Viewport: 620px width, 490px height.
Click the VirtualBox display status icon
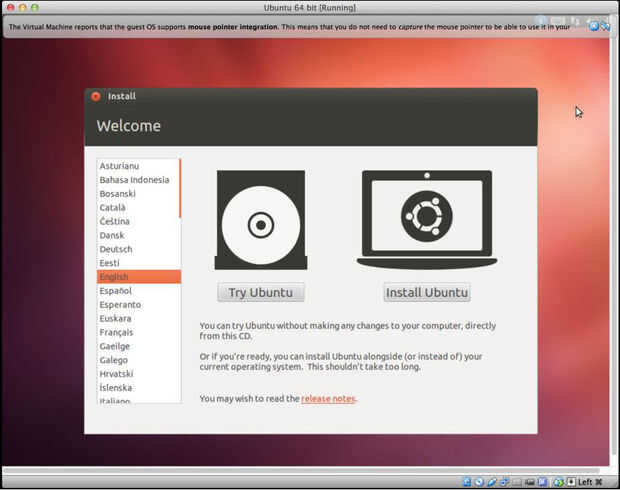click(530, 482)
